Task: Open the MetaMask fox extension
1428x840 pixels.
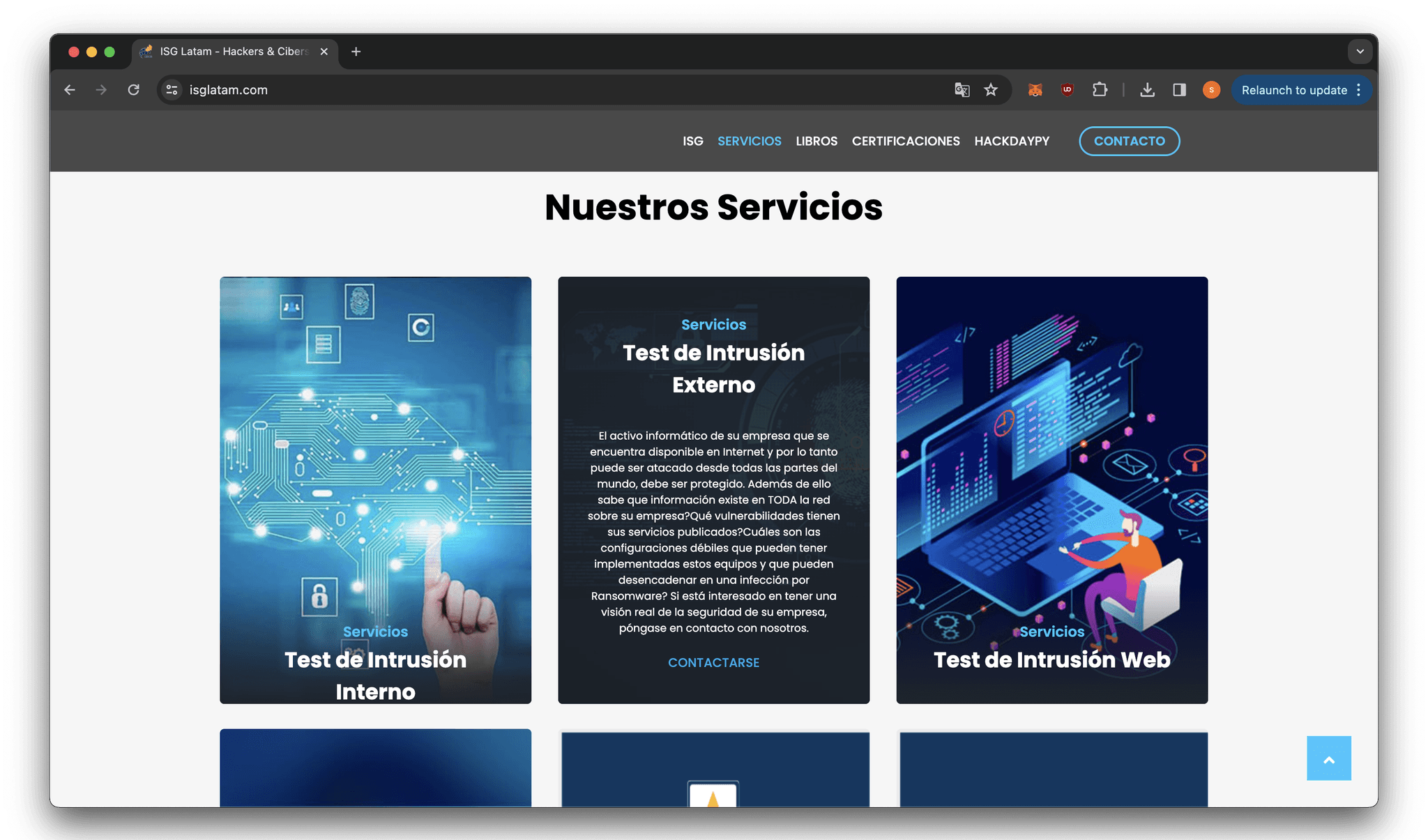Action: (1035, 90)
